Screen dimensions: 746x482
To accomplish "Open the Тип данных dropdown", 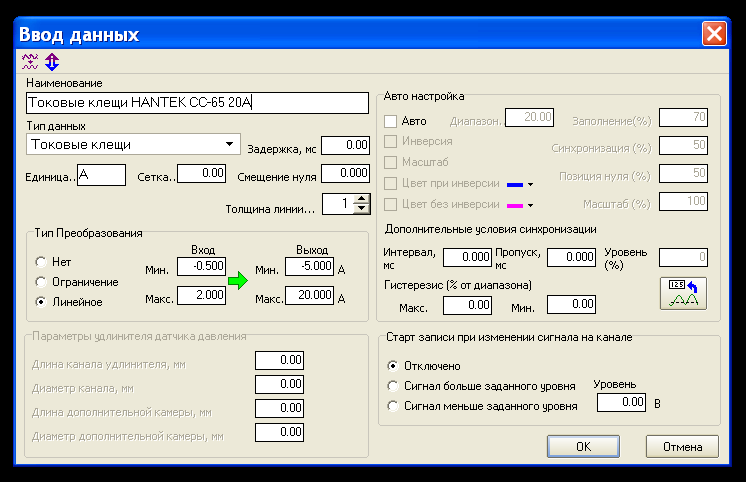I will point(229,144).
